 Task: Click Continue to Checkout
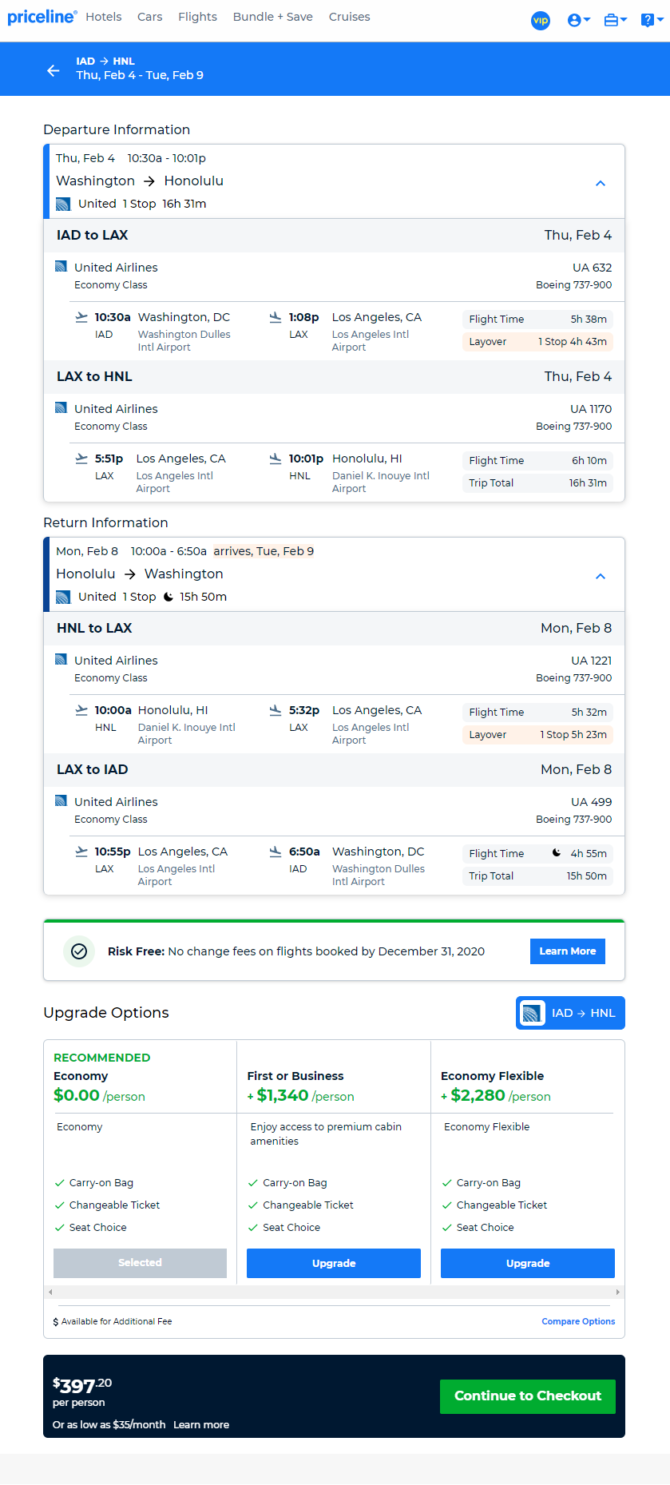click(x=528, y=1396)
